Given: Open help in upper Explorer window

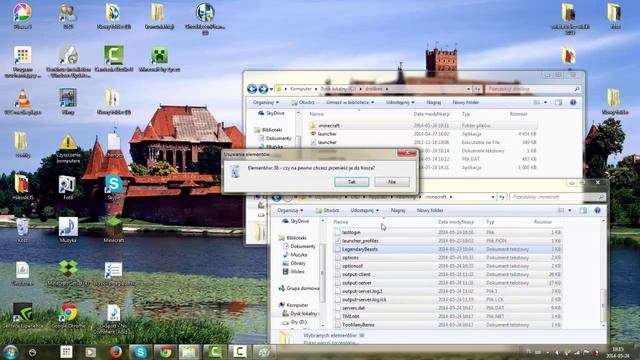Looking at the screenshot, I should [573, 102].
